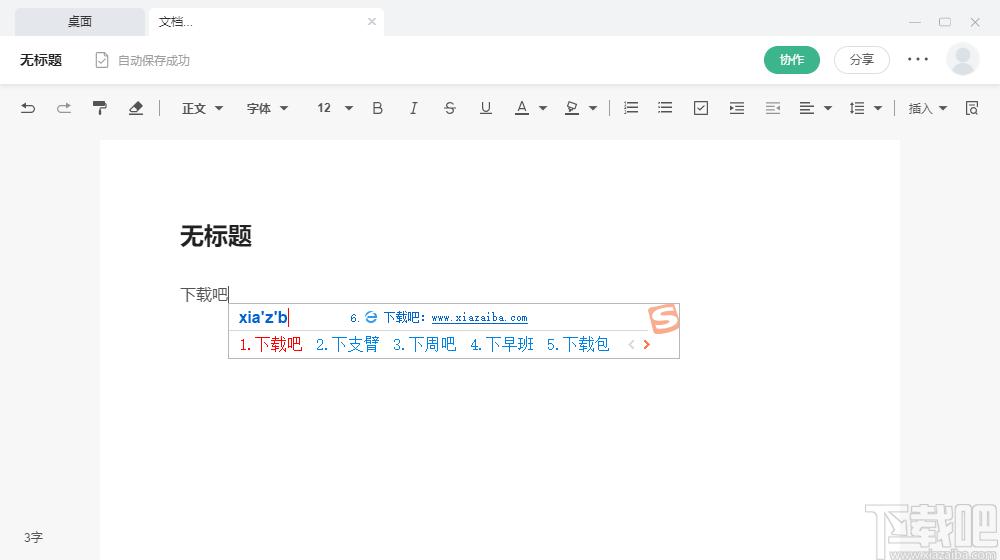Toggle underline formatting
The width and height of the screenshot is (1000, 560).
point(485,108)
